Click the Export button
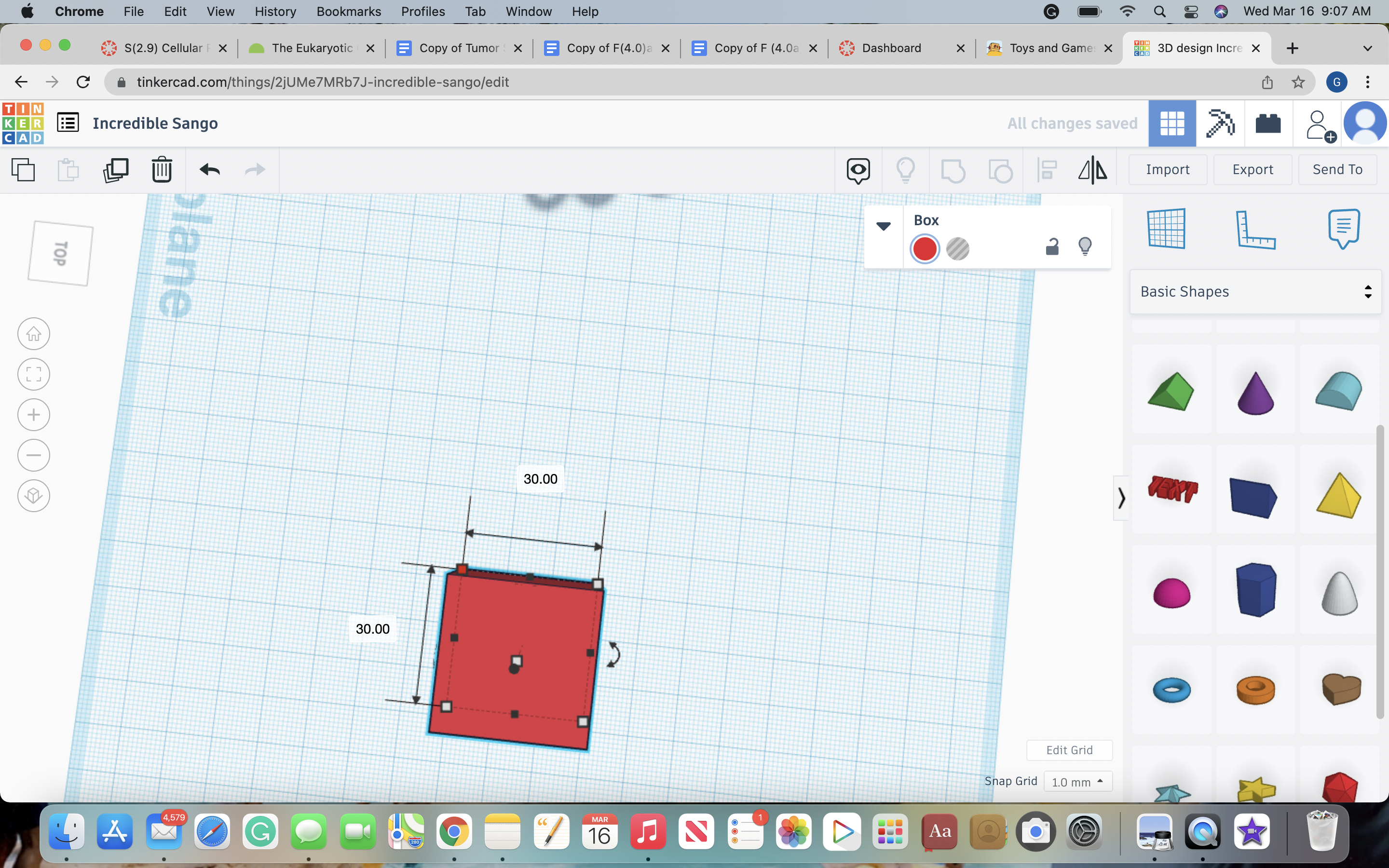 (1253, 169)
